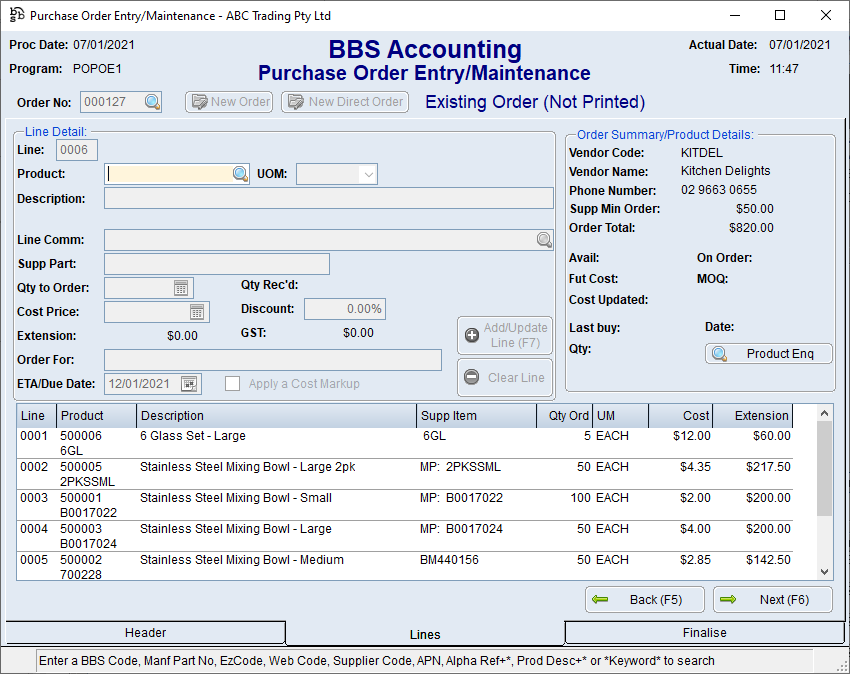Expand the UOM dropdown
The image size is (850, 674).
(368, 174)
